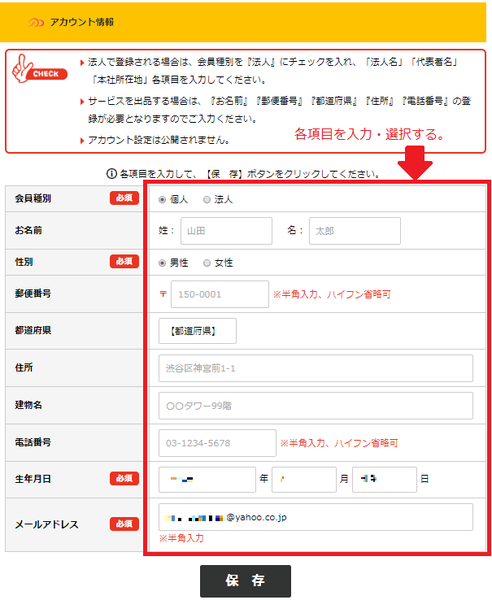The width and height of the screenshot is (492, 600).
Task: Click the 住所 row label
Action: pos(24,368)
